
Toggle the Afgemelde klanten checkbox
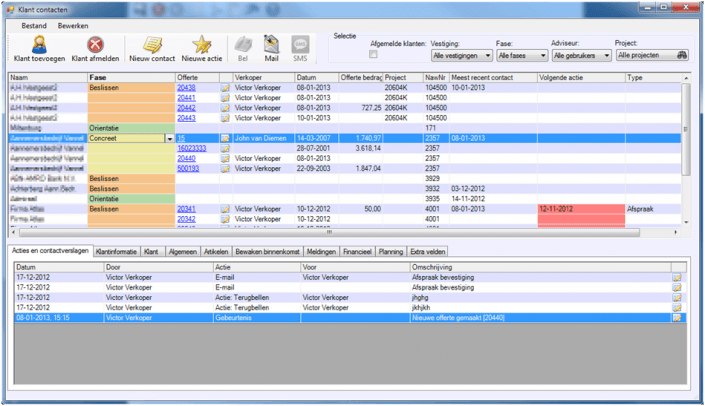tap(374, 55)
